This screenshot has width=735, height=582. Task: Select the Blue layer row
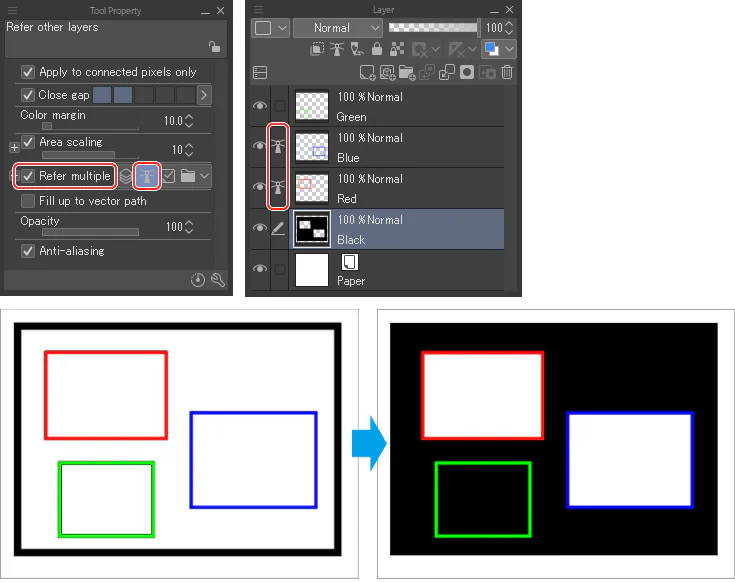tap(397, 147)
